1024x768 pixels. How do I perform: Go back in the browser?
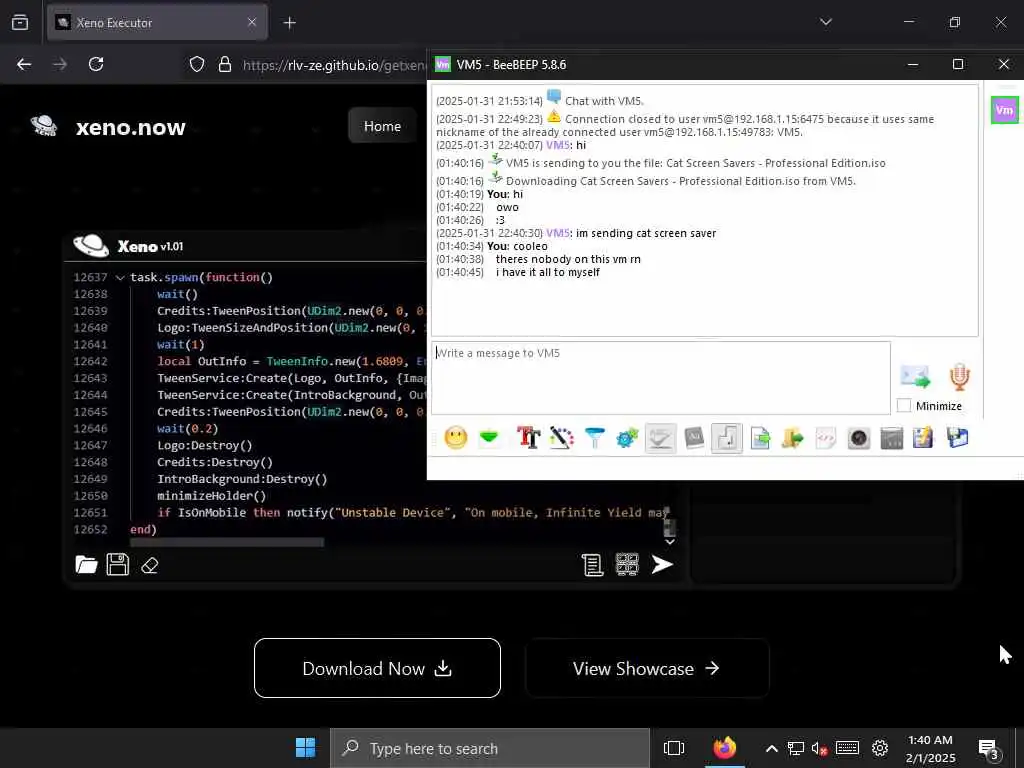click(x=24, y=64)
